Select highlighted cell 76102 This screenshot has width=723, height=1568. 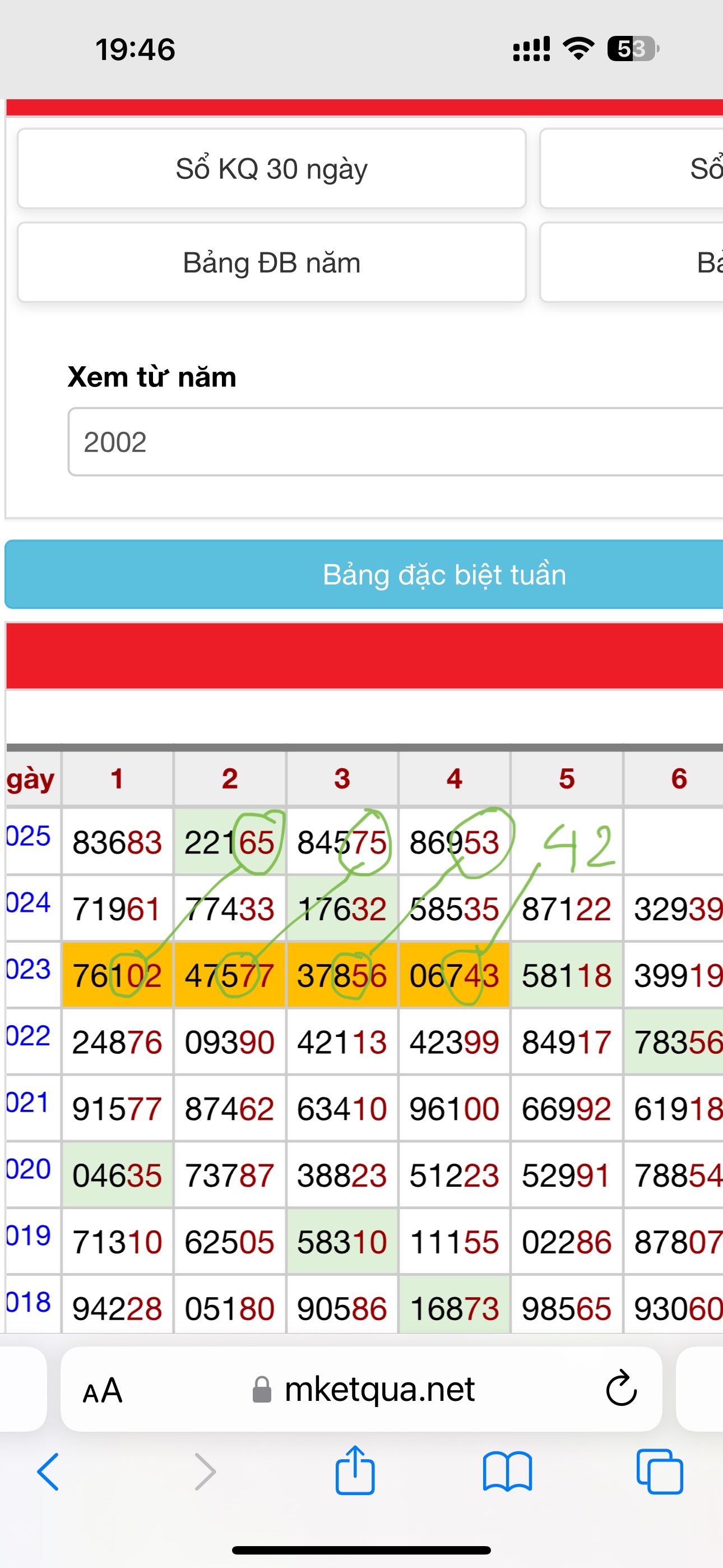118,976
